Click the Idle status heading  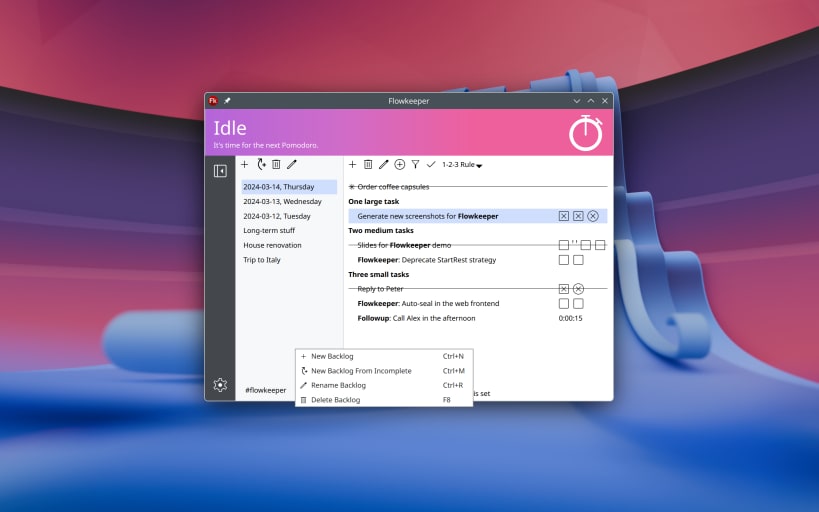[x=230, y=128]
